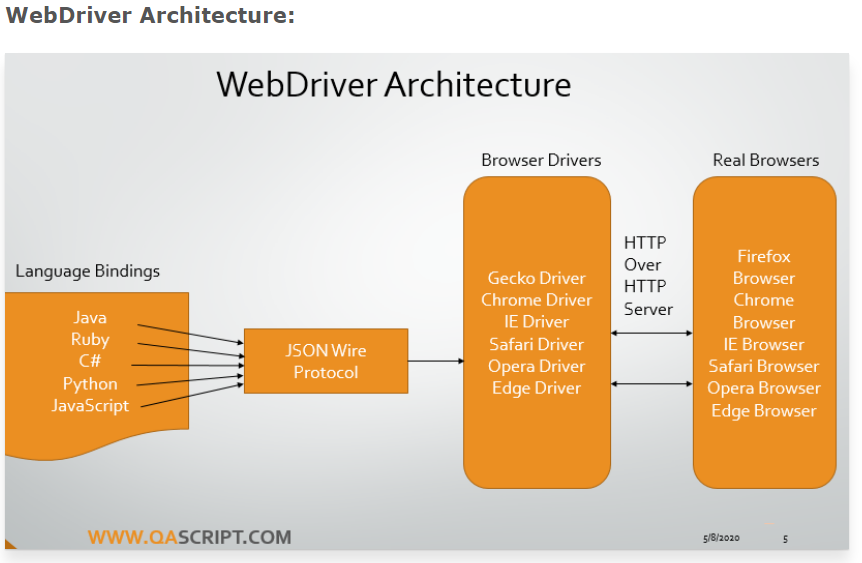Select the C# entry in Language Bindings
862x563 pixels.
pyautogui.click(x=90, y=362)
